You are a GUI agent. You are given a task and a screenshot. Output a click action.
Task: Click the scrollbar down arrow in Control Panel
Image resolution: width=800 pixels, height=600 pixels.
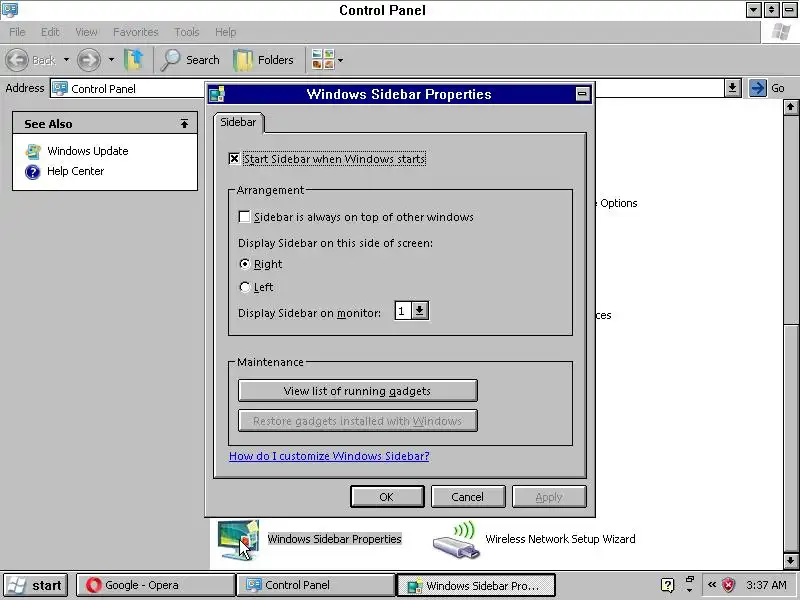click(x=791, y=560)
